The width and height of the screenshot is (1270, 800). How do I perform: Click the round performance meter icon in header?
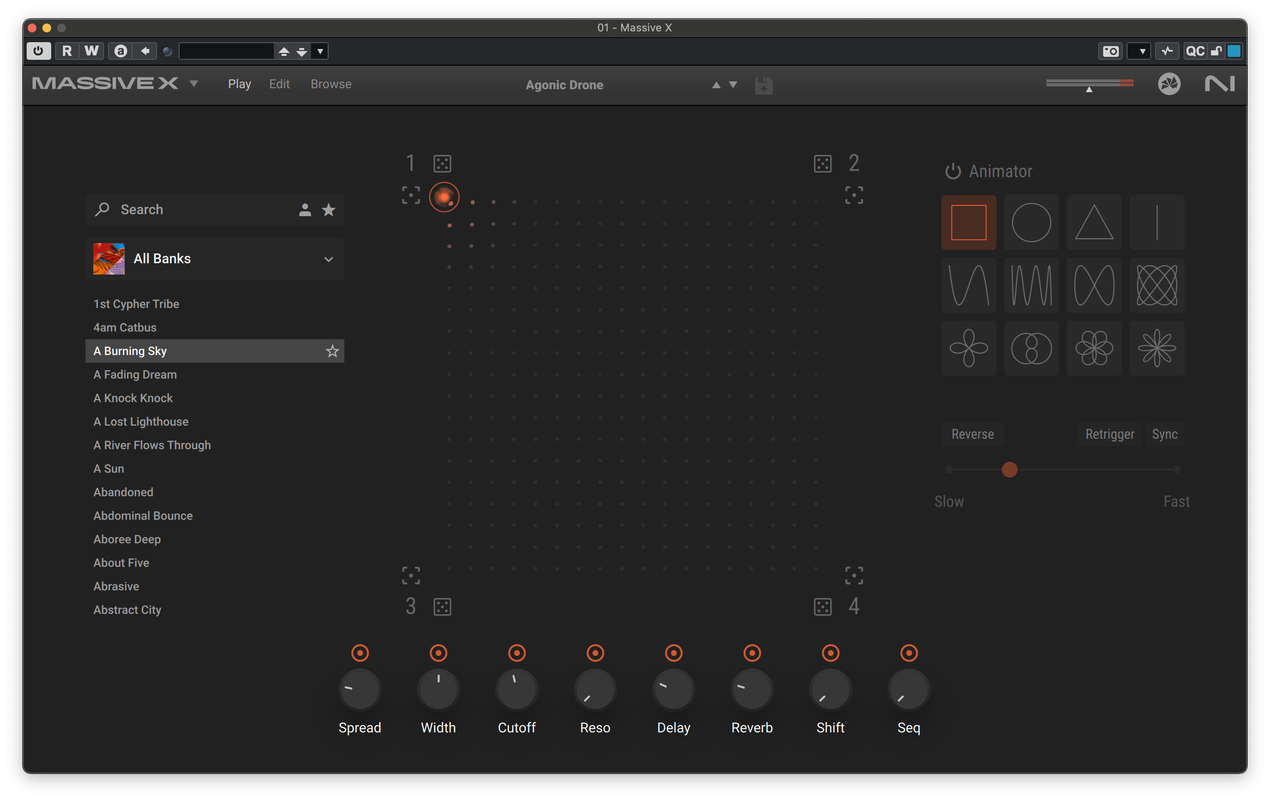[1169, 84]
